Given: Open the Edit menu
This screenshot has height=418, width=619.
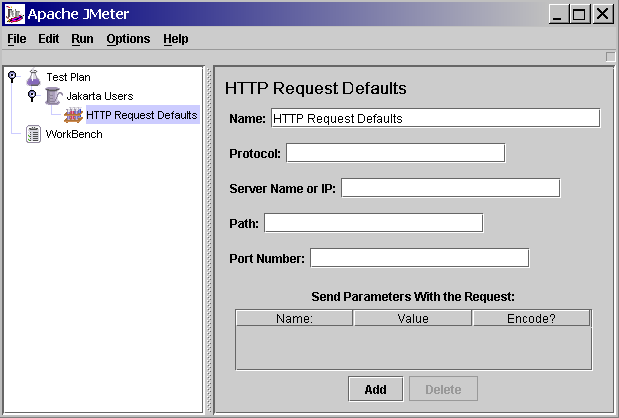Looking at the screenshot, I should [49, 39].
